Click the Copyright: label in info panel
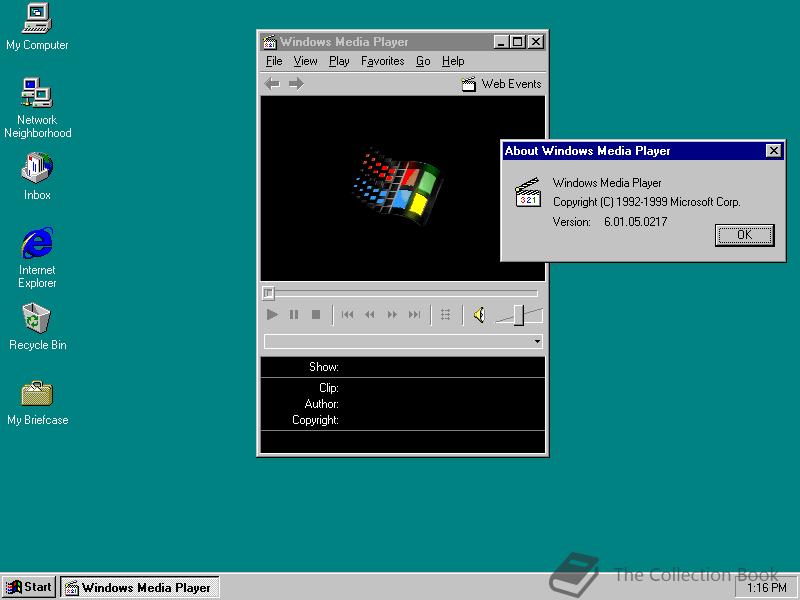The width and height of the screenshot is (800, 600). point(315,420)
